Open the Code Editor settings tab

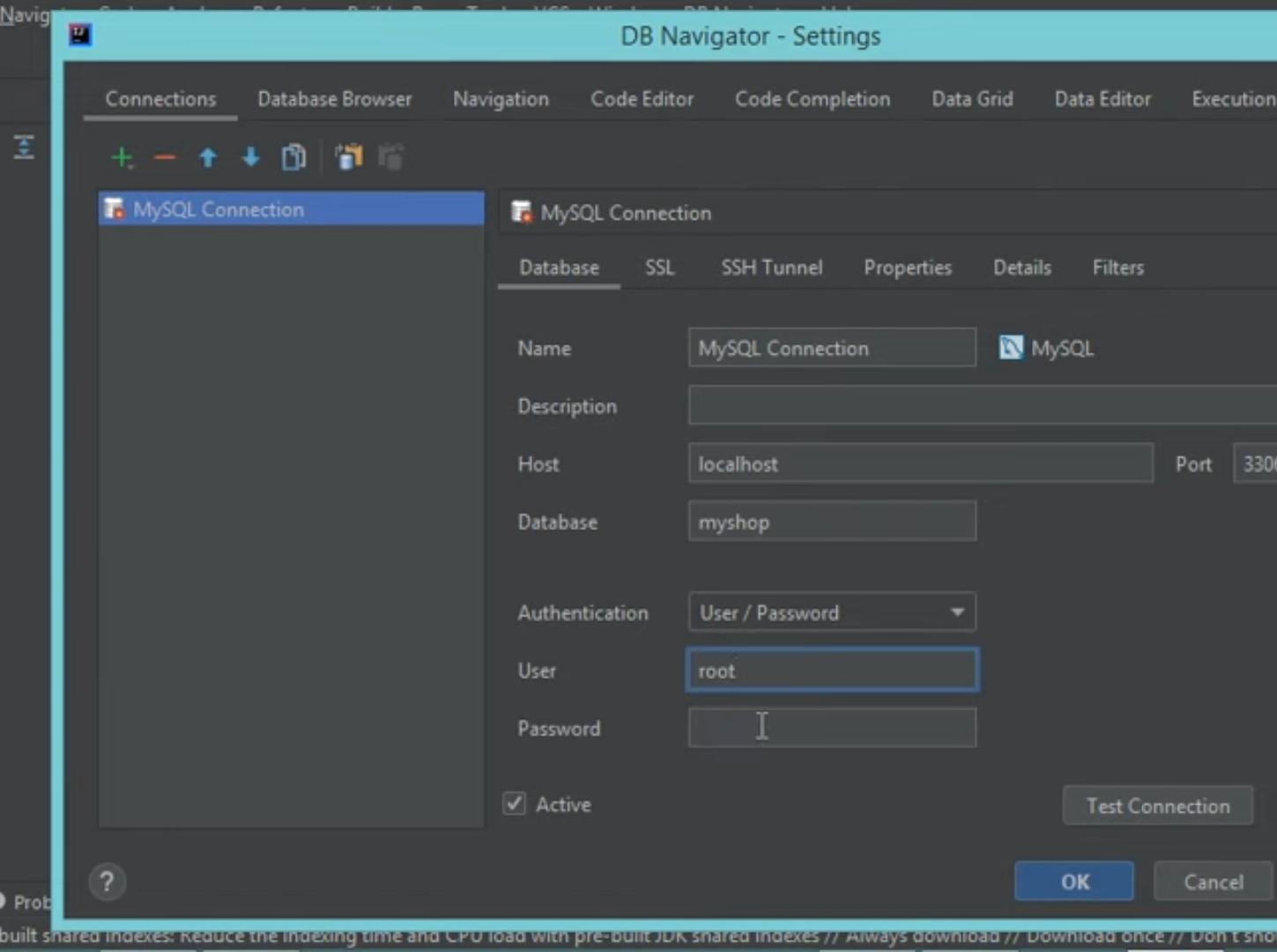[x=642, y=99]
